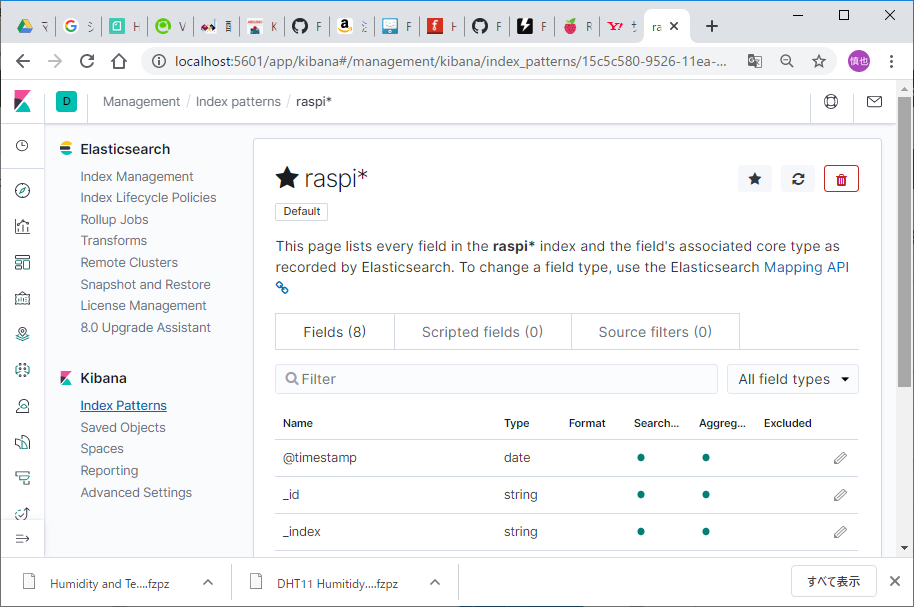
Task: Switch to the Amazon browser tab
Action: (x=353, y=26)
